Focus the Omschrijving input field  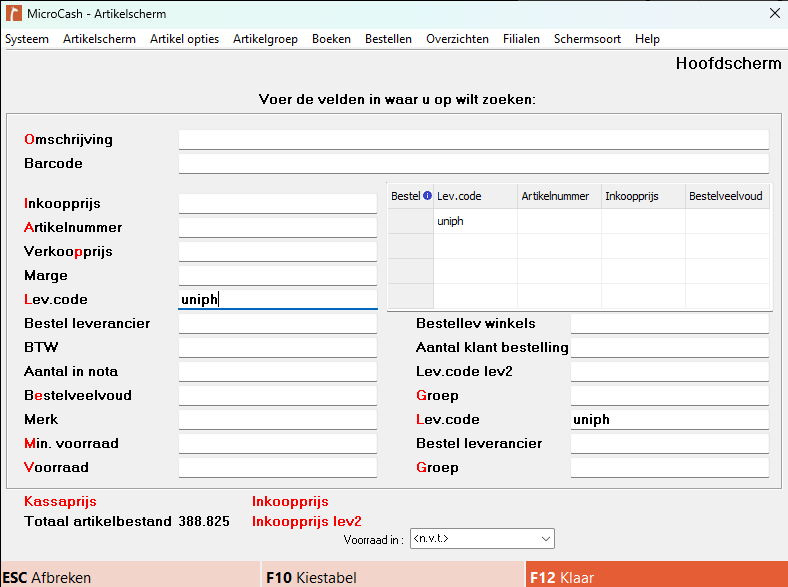pos(473,140)
